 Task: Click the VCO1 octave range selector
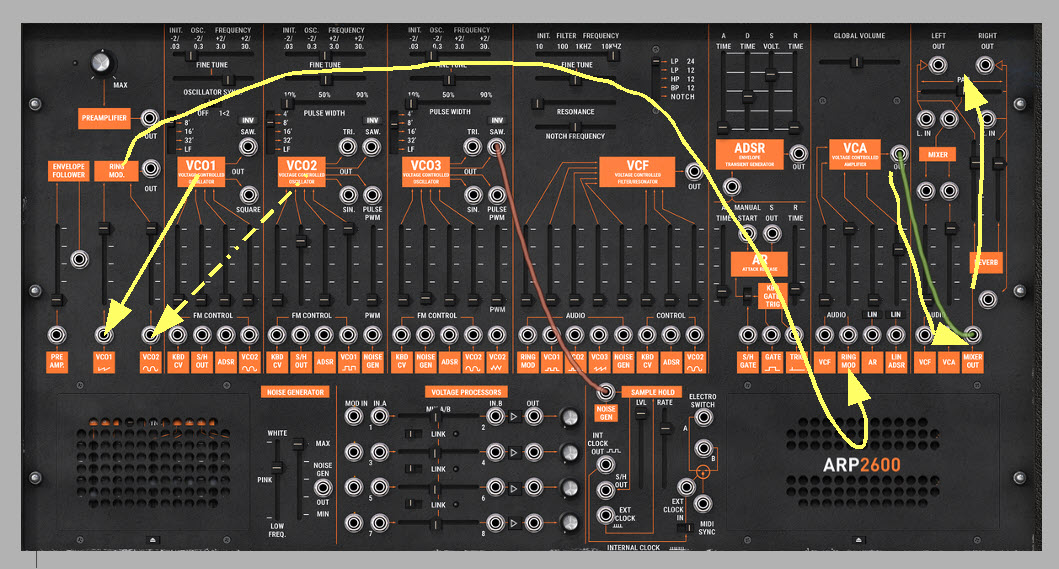point(172,131)
